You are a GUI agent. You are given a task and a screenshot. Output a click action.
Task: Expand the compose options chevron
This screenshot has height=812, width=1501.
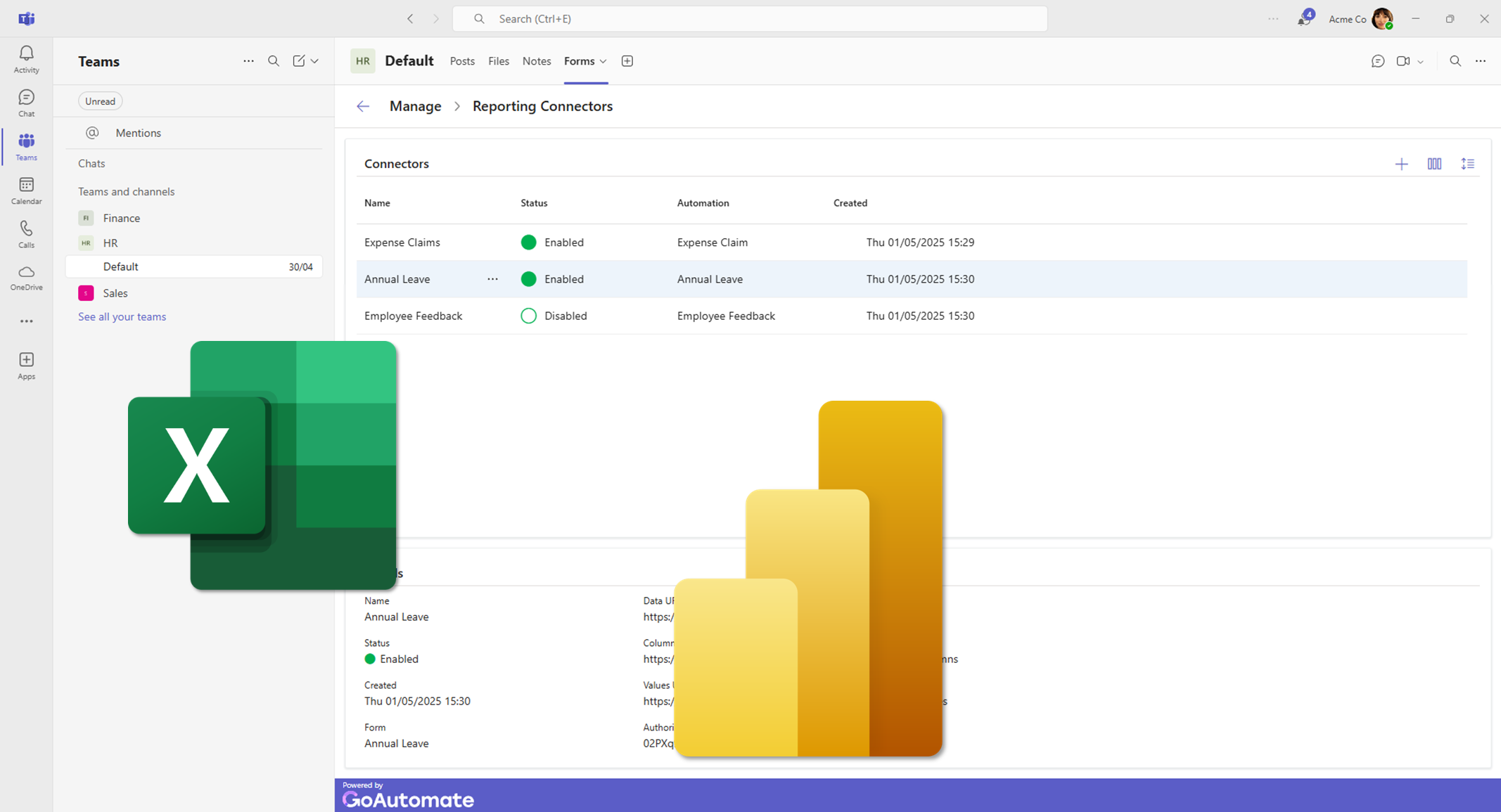click(314, 61)
